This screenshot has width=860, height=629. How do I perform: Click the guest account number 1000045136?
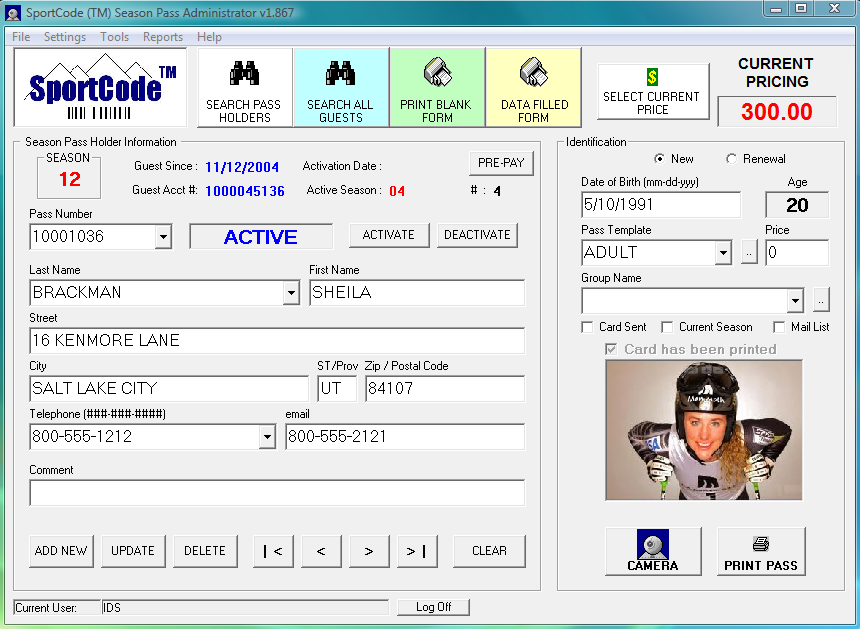click(245, 191)
